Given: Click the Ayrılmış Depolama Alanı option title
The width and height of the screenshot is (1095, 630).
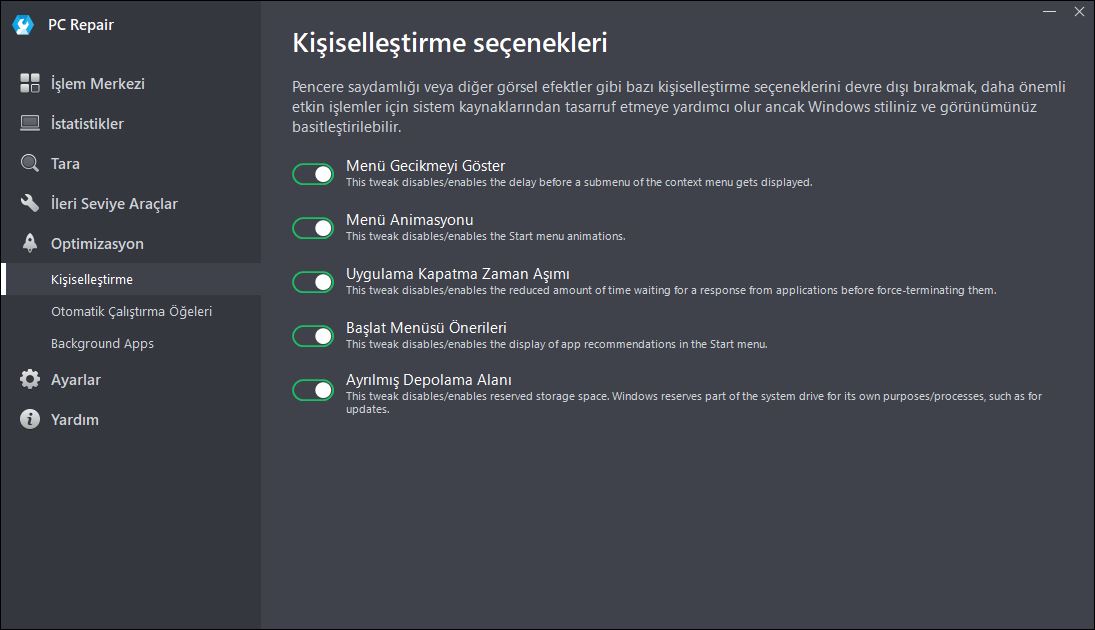Looking at the screenshot, I should pyautogui.click(x=429, y=380).
